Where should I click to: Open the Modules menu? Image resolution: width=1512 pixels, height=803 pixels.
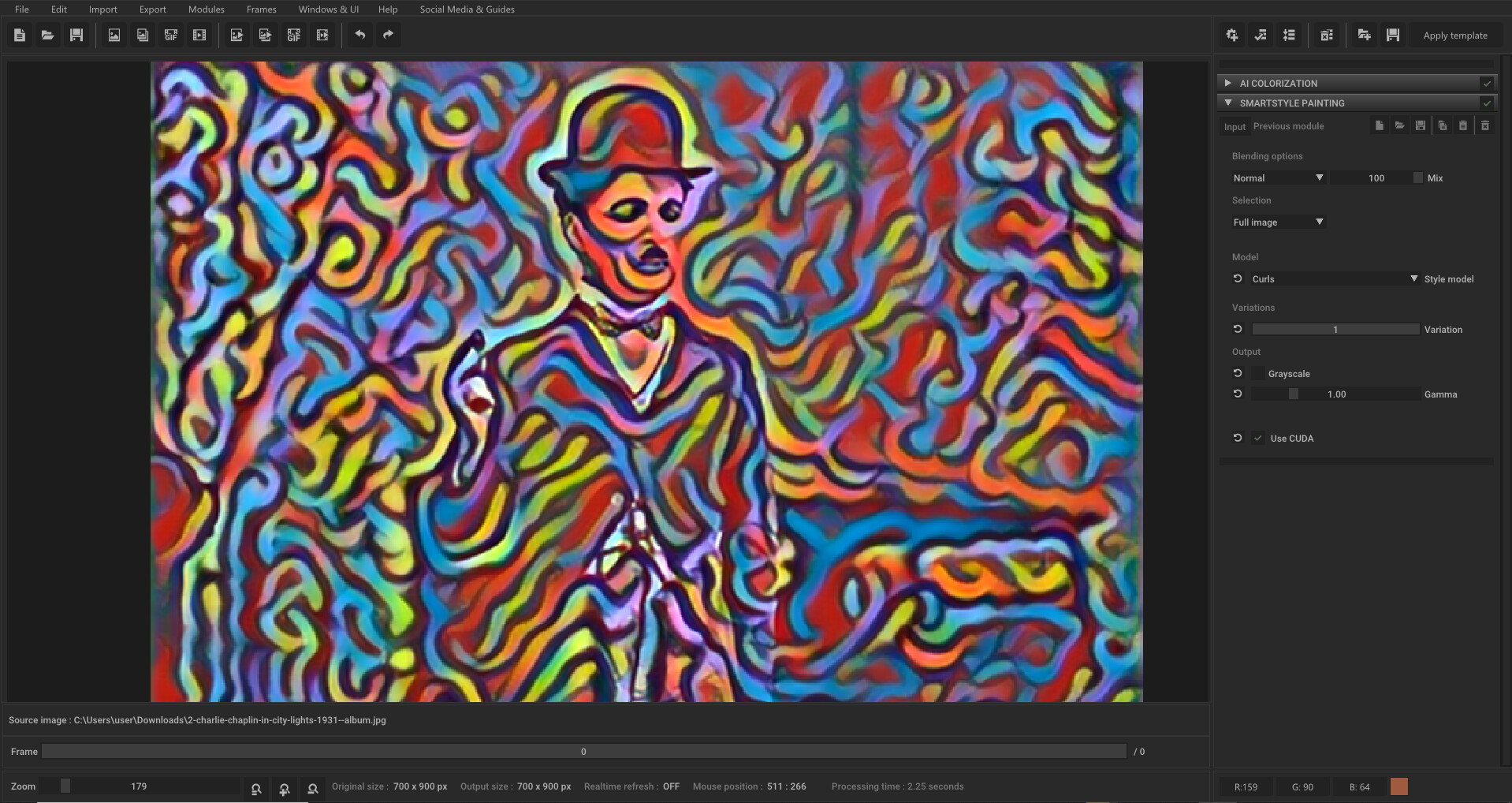206,9
